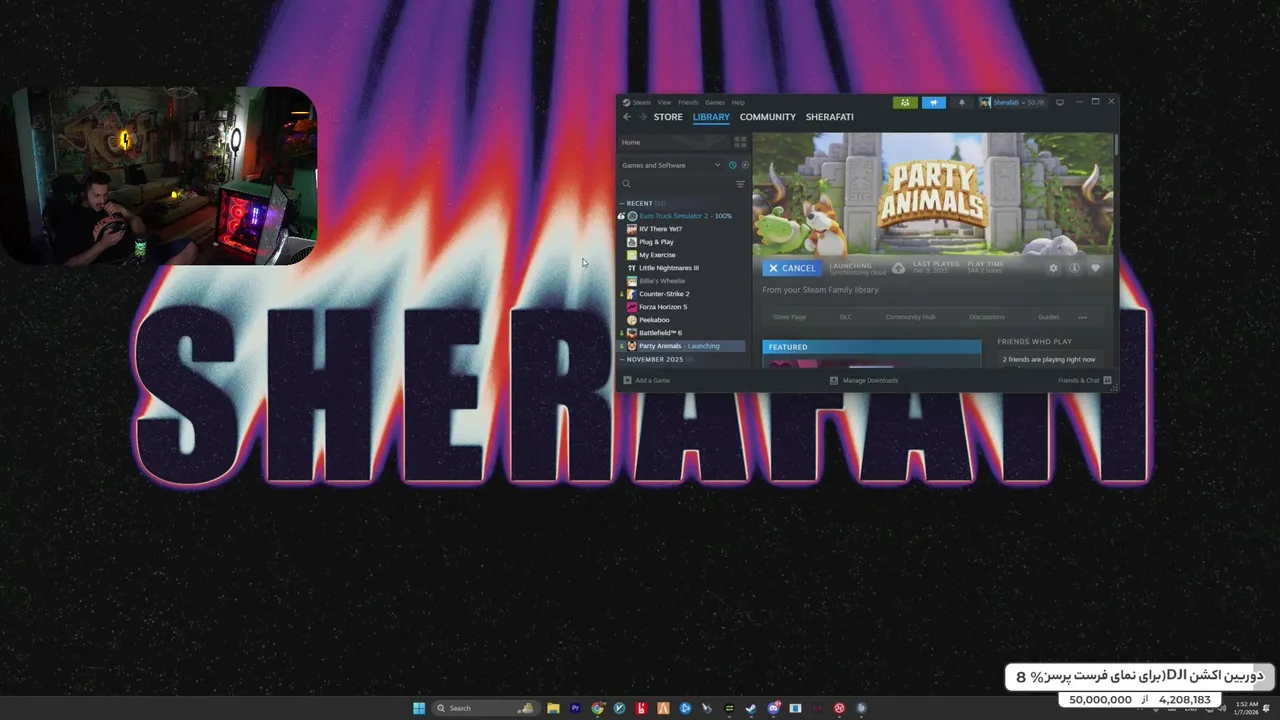Switch to the STORE tab

[668, 117]
